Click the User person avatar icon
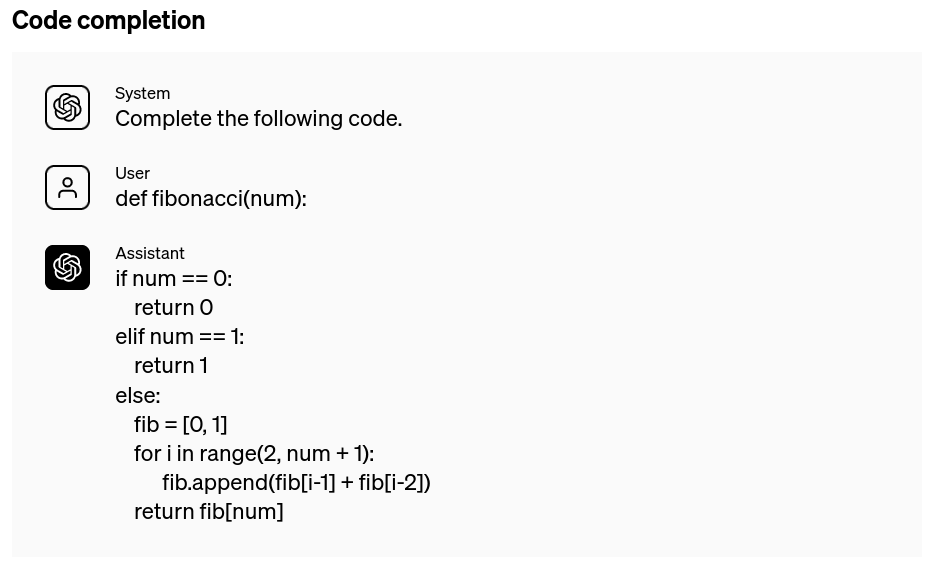 coord(67,187)
